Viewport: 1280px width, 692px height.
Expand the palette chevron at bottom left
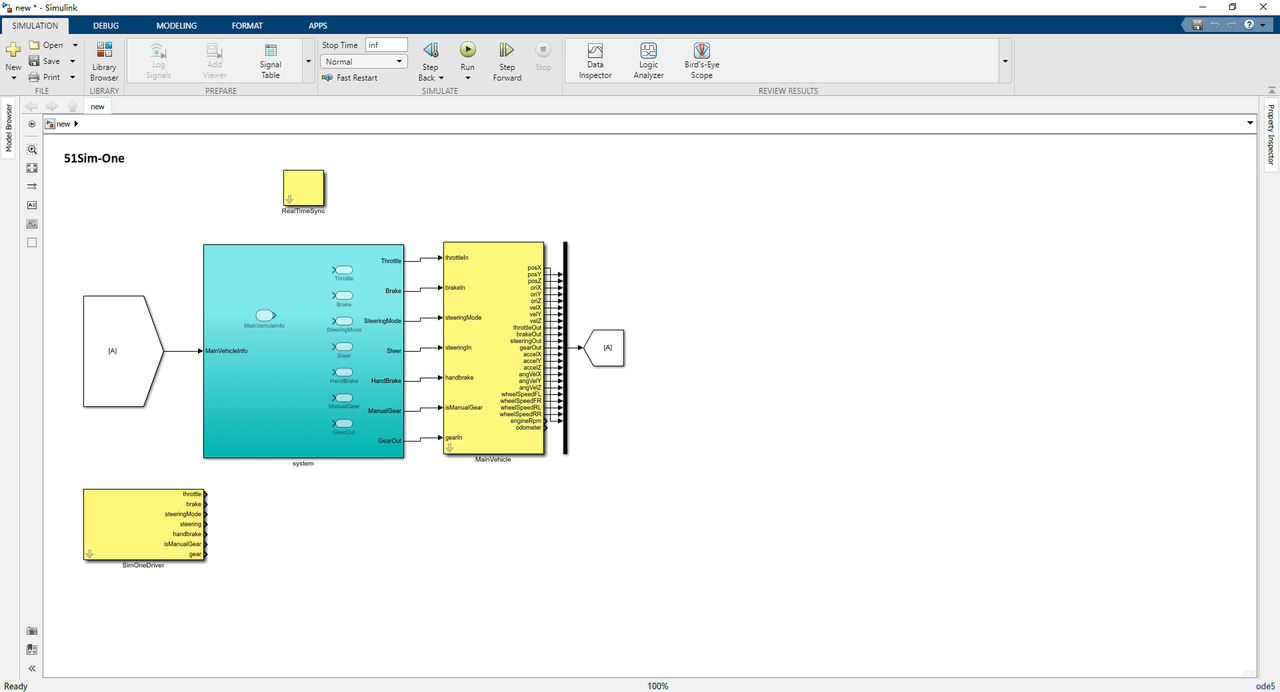tap(32, 668)
